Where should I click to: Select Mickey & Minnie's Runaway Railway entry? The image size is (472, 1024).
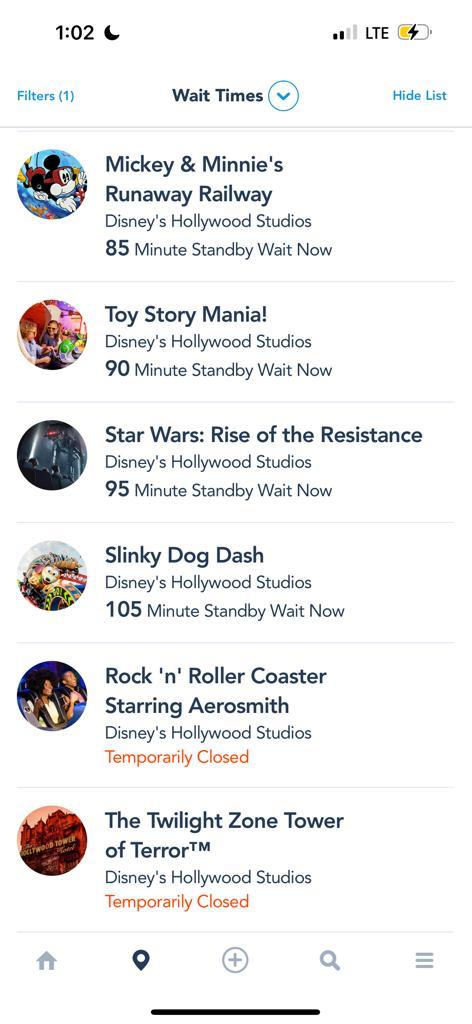tap(235, 206)
